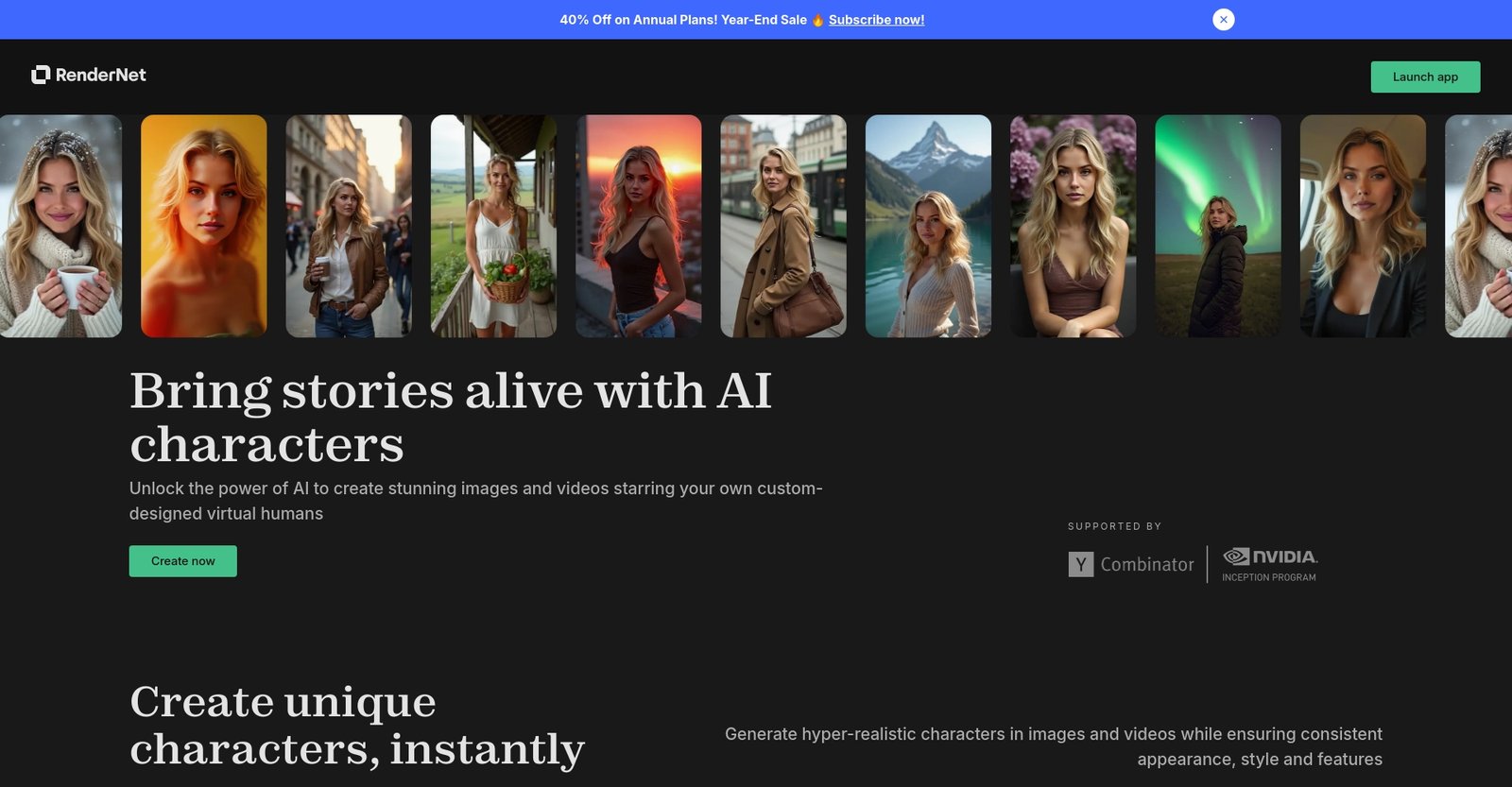
Task: Open the black blazer portrait image
Action: [1363, 226]
